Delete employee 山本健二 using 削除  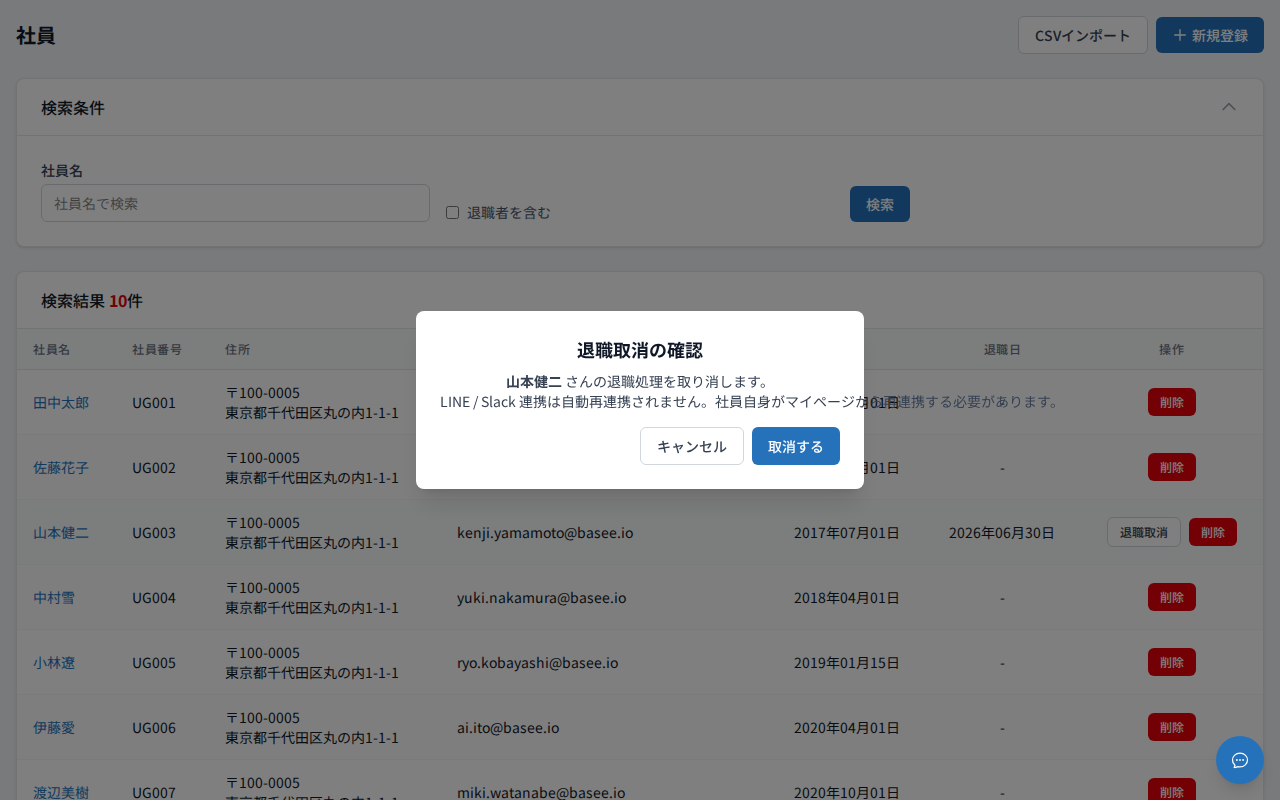1213,532
